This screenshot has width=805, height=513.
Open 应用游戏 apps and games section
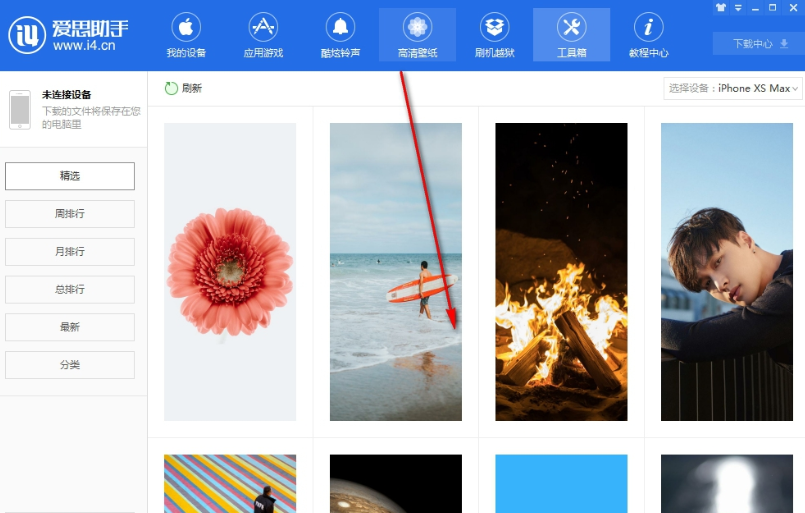tap(263, 35)
